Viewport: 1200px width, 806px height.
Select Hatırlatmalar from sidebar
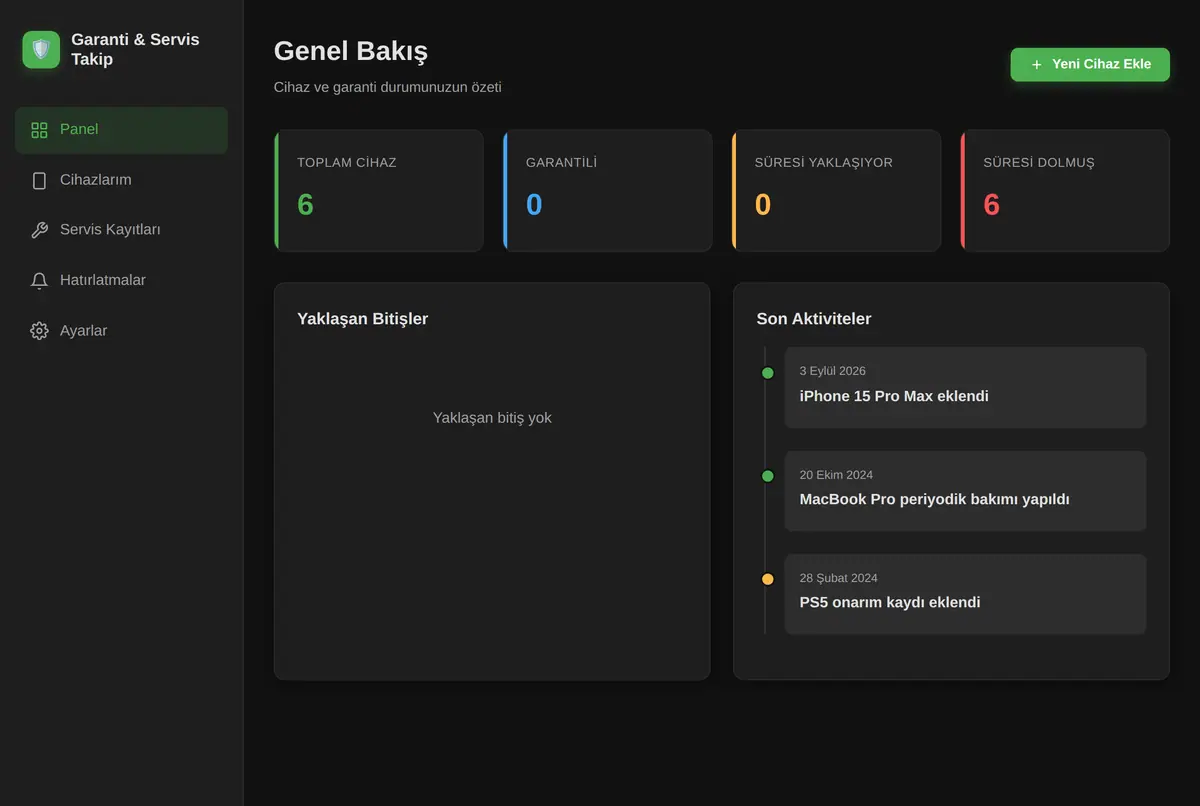121,281
